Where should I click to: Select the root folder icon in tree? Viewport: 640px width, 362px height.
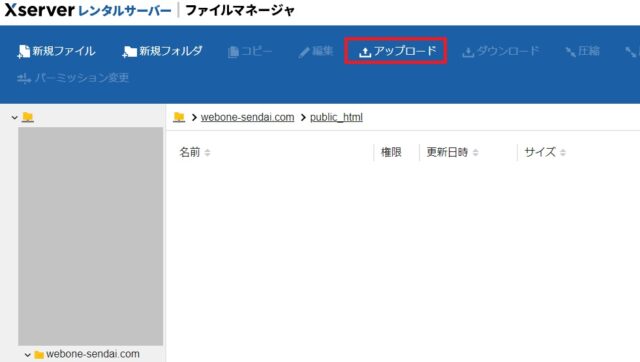[28, 117]
